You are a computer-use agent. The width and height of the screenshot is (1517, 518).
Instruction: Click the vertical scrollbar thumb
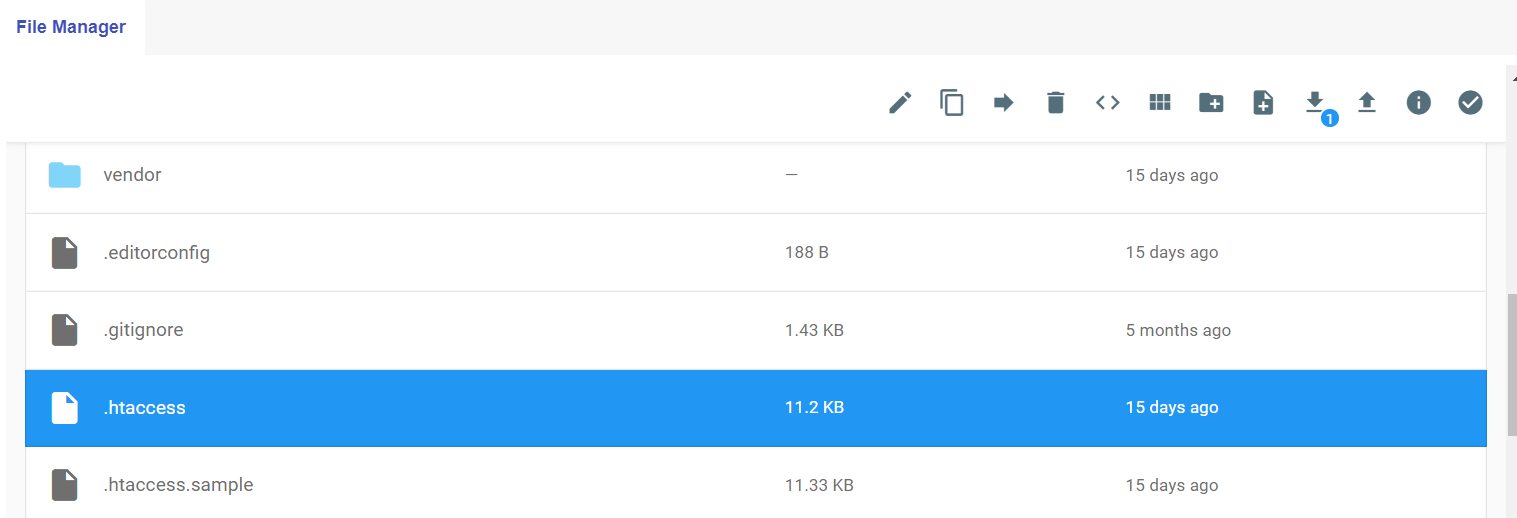pos(1511,365)
